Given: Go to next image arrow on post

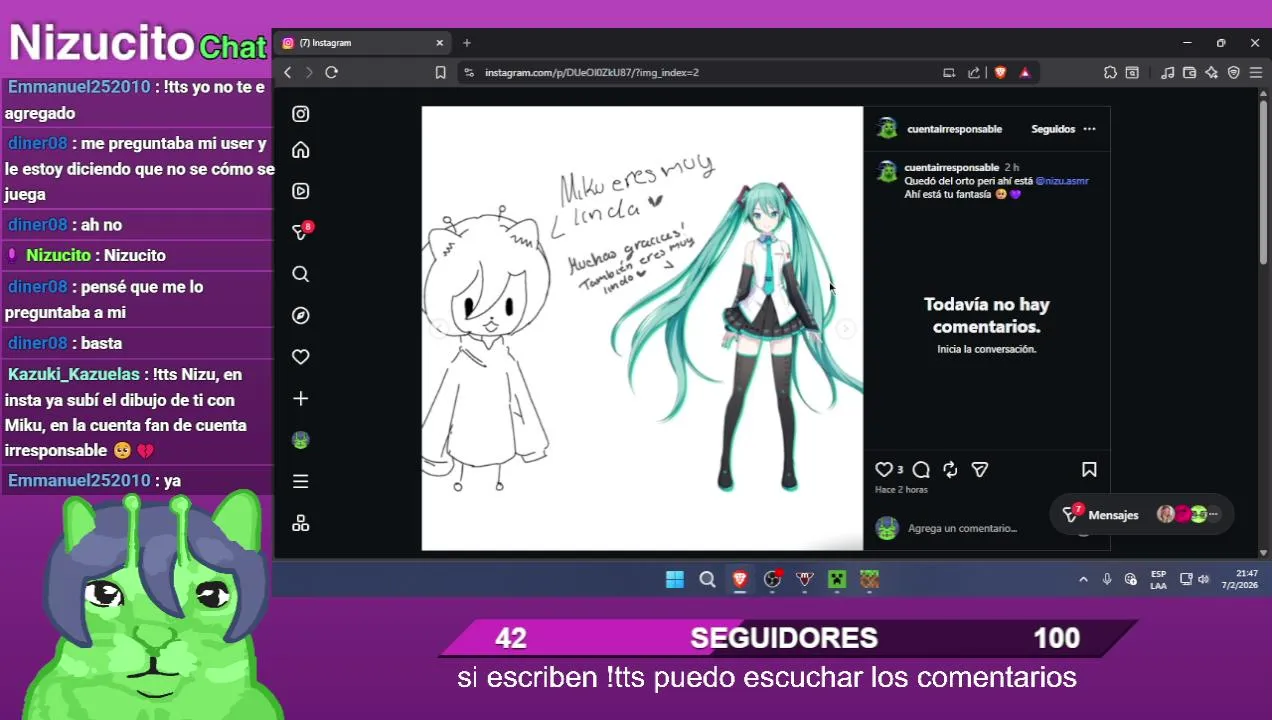Looking at the screenshot, I should tap(845, 328).
